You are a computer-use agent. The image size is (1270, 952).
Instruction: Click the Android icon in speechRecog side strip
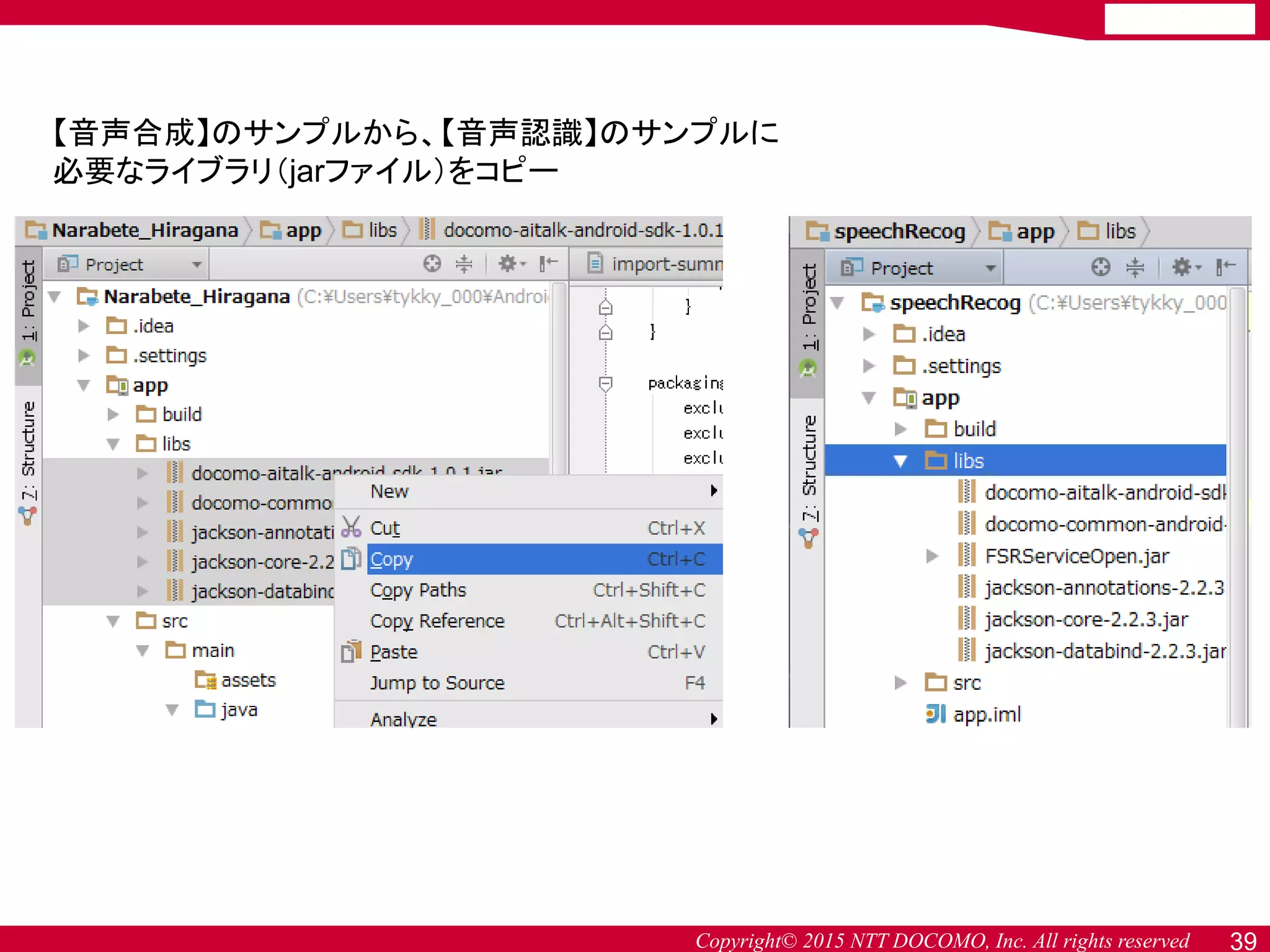pos(807,369)
